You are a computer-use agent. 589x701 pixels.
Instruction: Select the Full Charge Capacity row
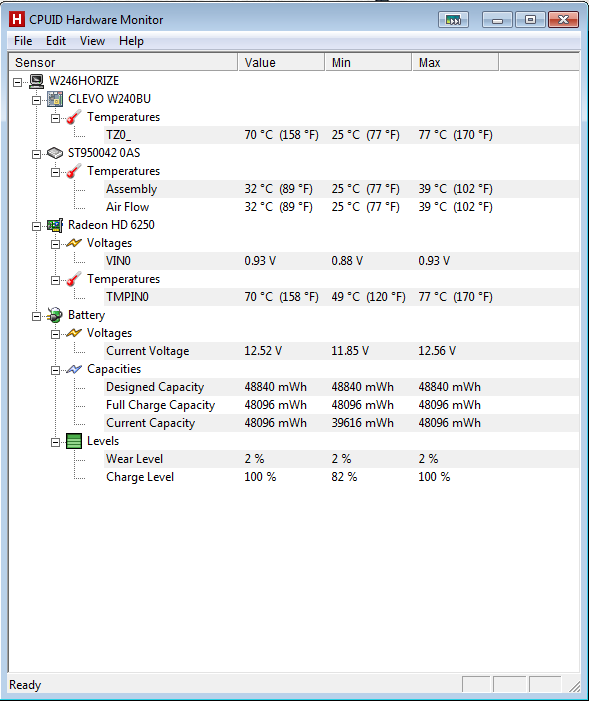click(342, 405)
